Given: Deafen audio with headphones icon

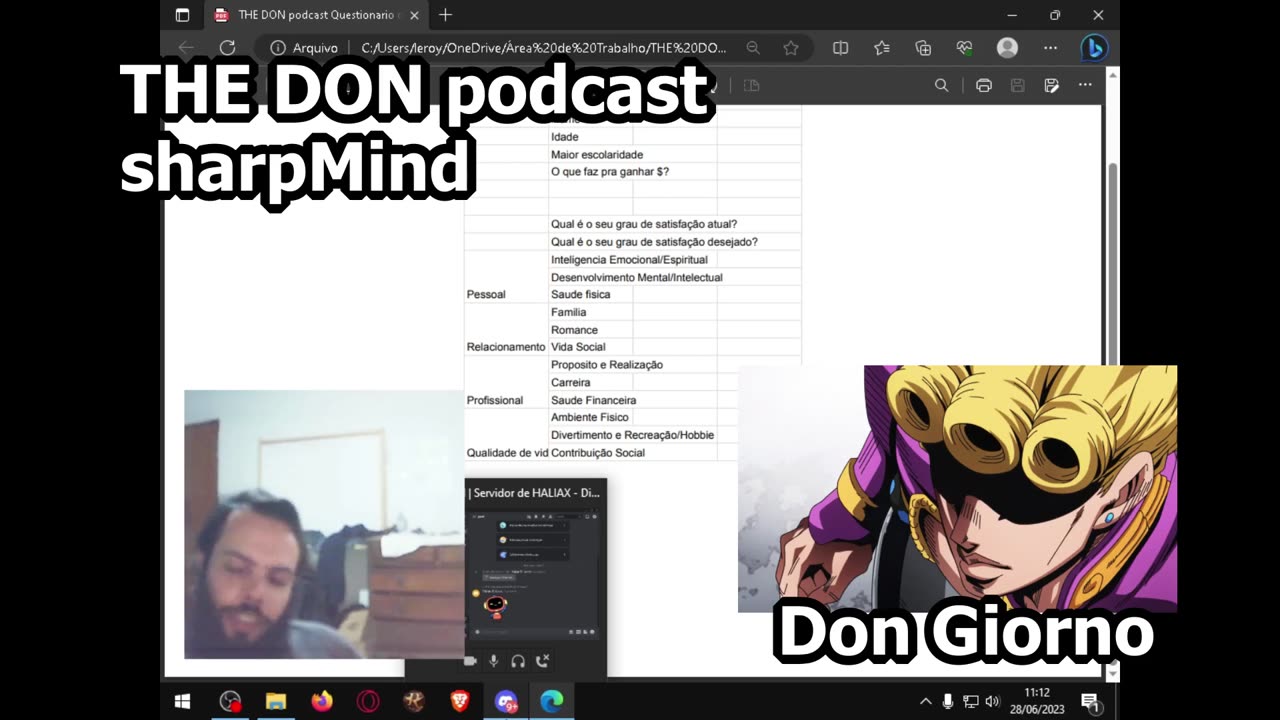Looking at the screenshot, I should pos(518,661).
